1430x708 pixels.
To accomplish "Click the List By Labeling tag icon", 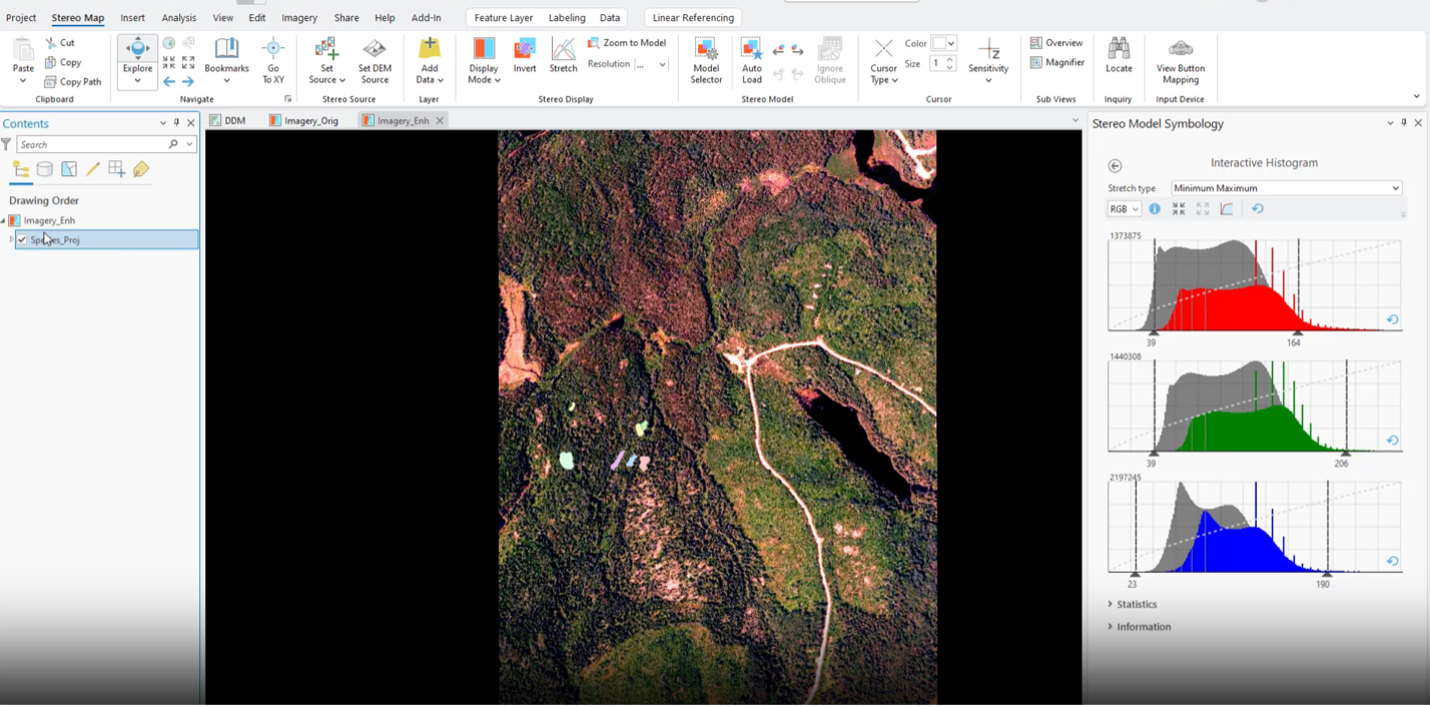I will [141, 169].
